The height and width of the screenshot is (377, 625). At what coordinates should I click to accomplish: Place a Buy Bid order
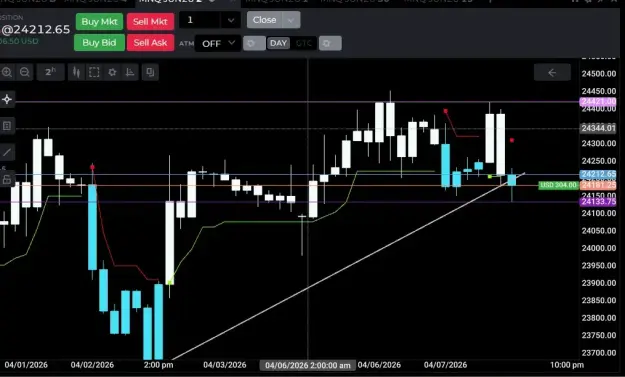(99, 43)
